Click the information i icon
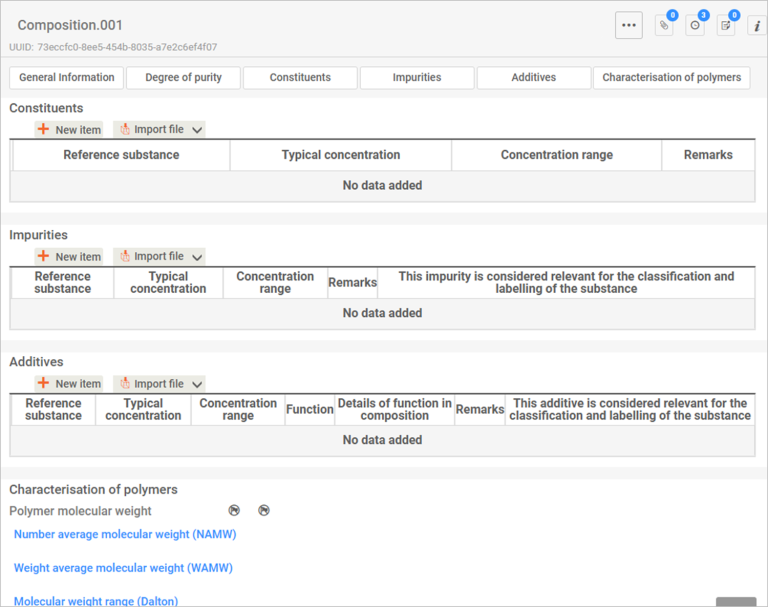The height and width of the screenshot is (607, 768). [757, 26]
